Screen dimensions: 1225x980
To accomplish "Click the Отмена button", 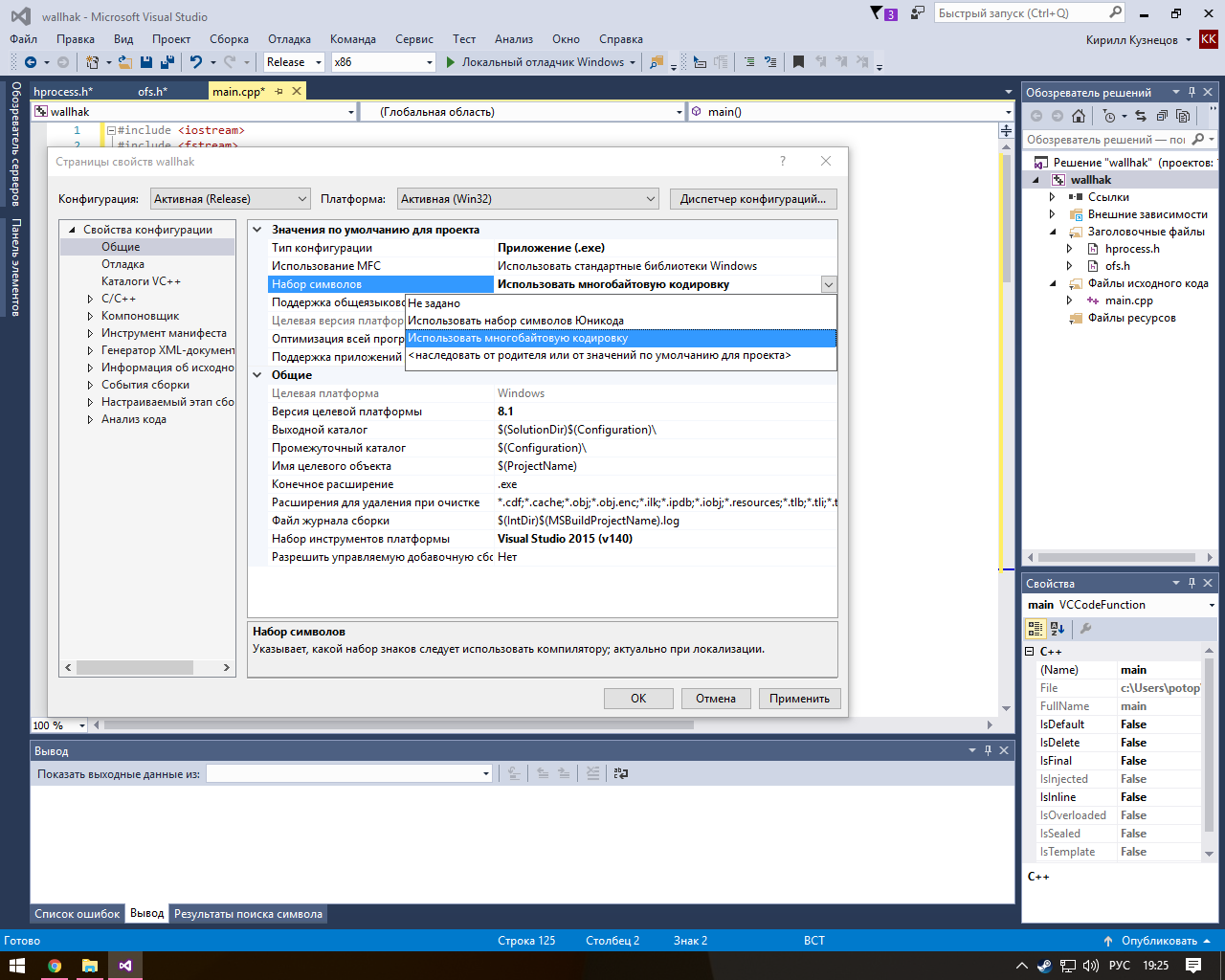I will tap(716, 699).
